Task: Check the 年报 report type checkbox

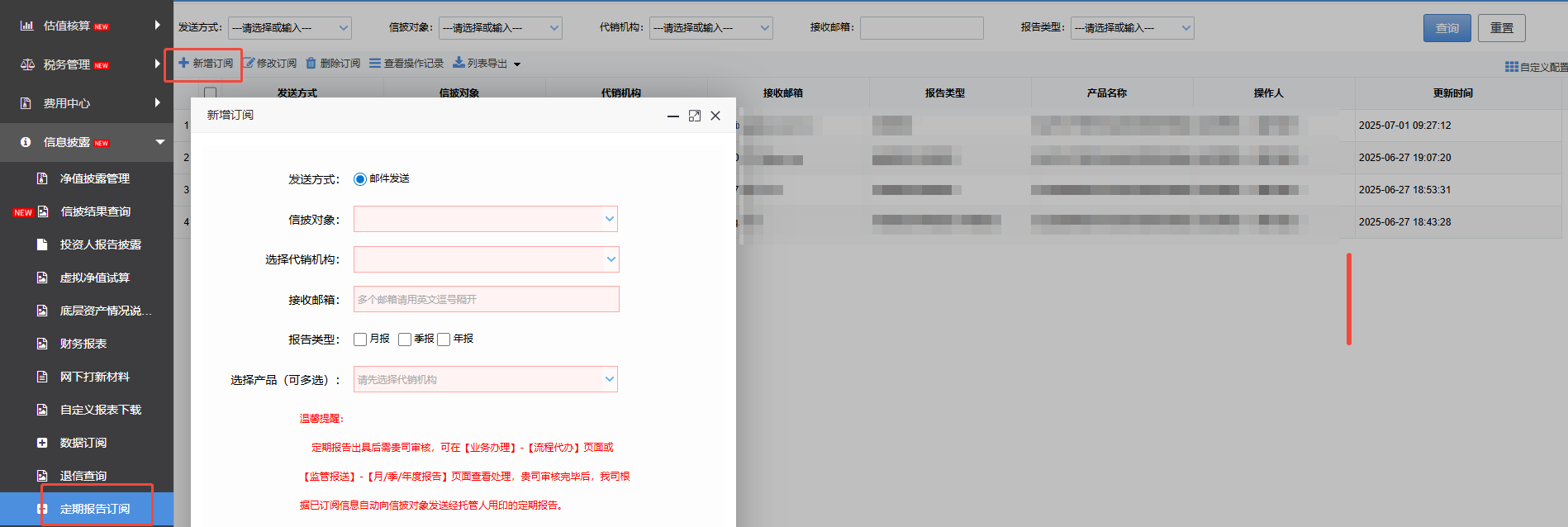Action: point(444,339)
